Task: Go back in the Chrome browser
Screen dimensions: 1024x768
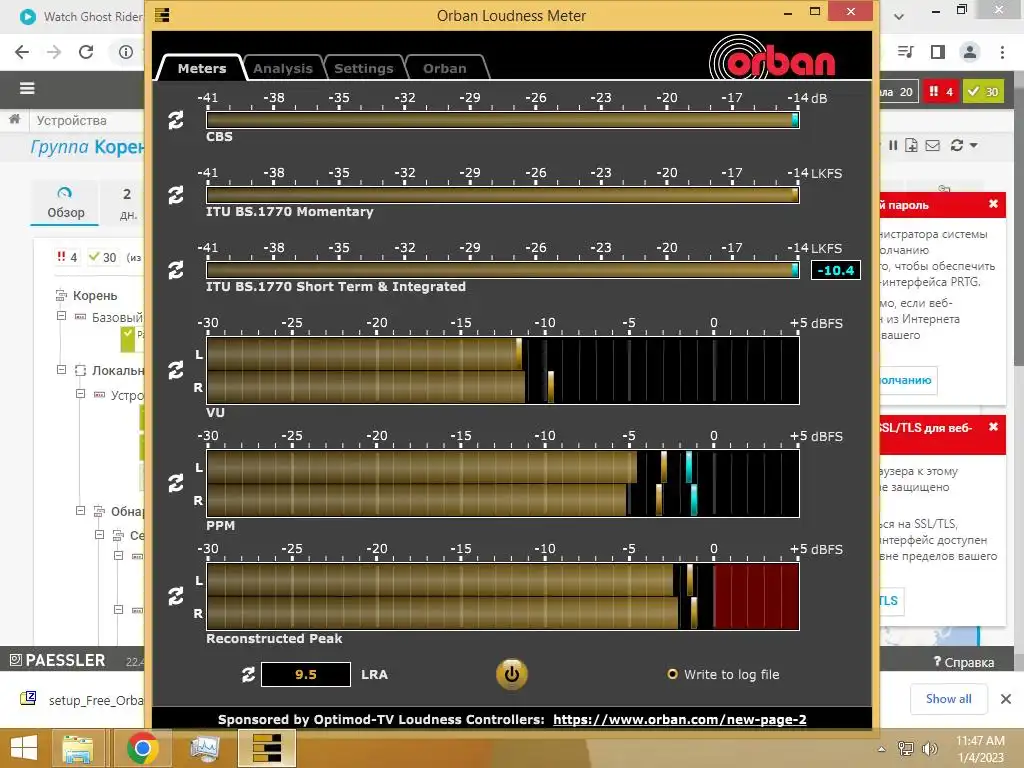Action: (22, 52)
